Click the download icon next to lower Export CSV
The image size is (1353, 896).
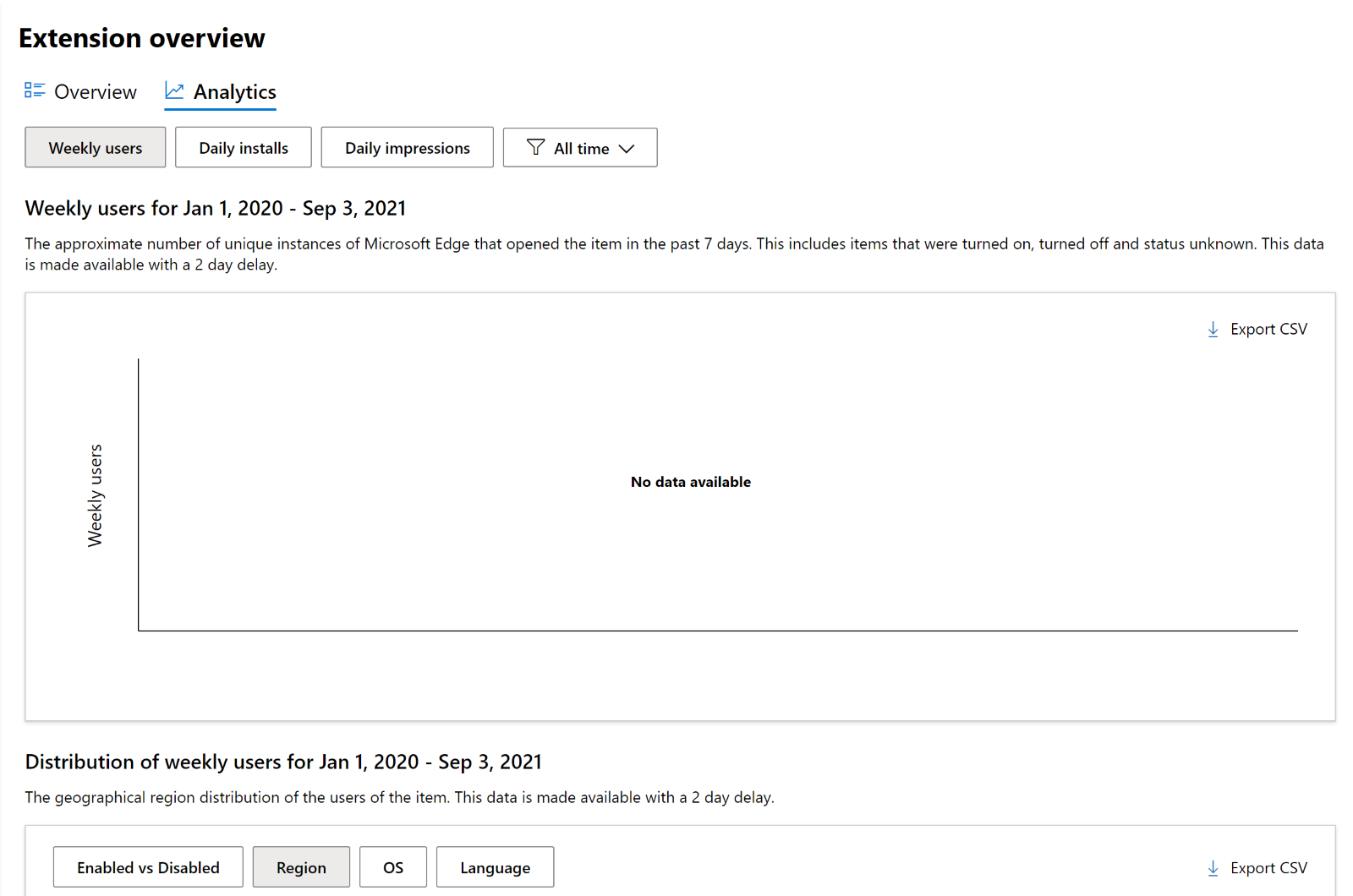pos(1213,867)
